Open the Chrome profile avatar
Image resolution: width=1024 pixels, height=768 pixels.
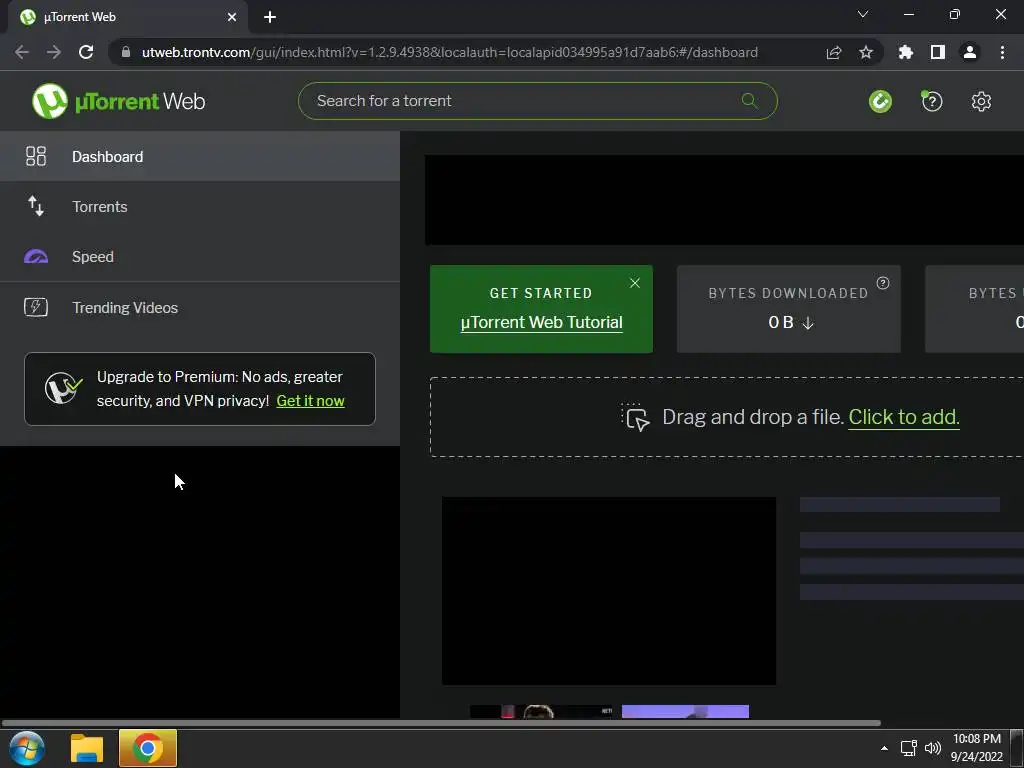point(970,52)
